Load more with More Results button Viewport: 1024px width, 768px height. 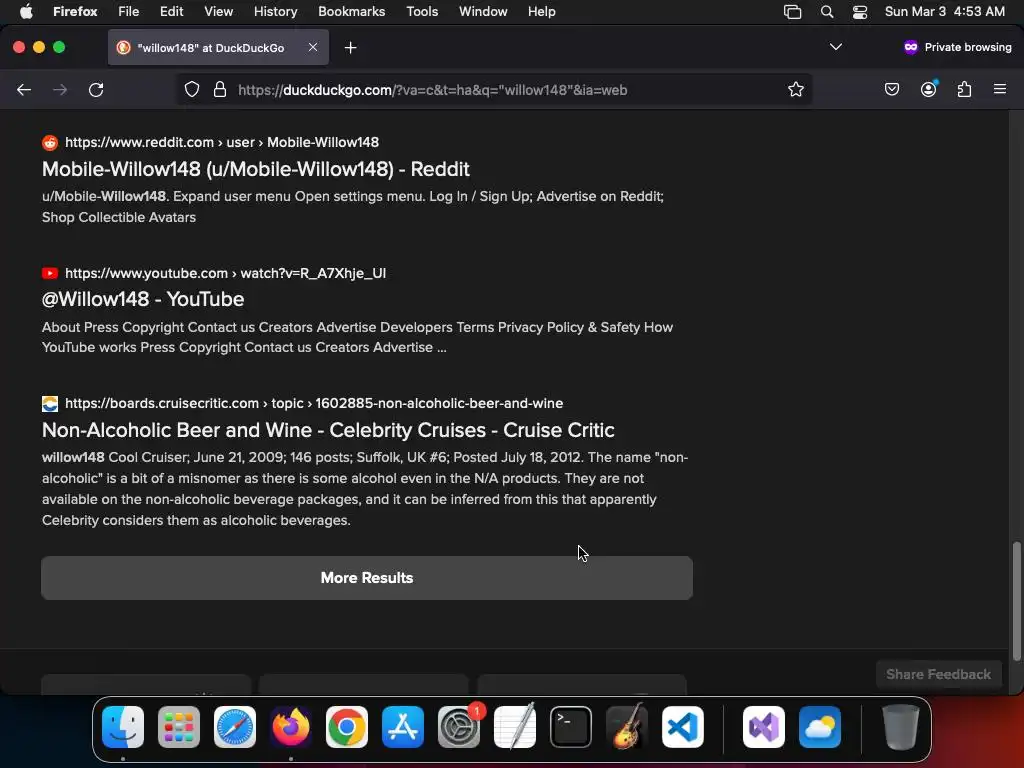(367, 578)
